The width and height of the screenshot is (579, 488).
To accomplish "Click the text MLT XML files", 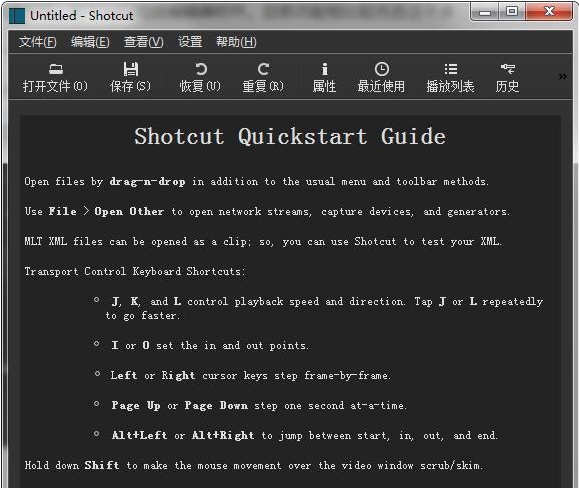I will click(x=64, y=241).
